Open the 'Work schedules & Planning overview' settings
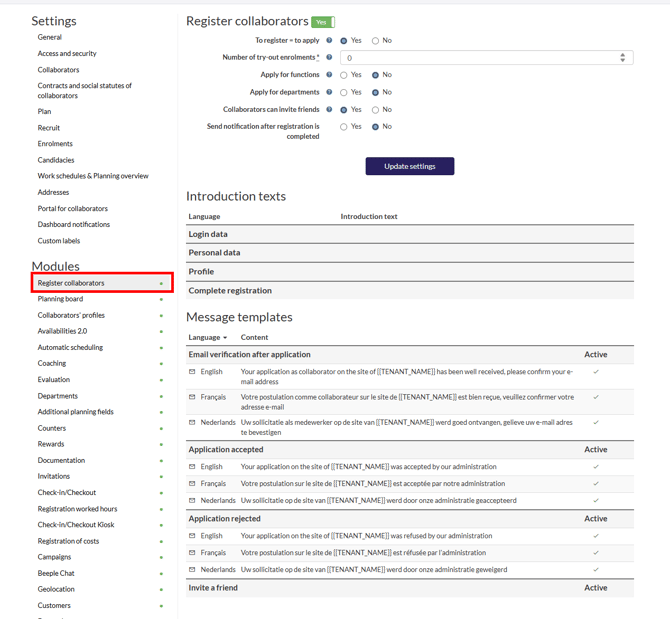670x619 pixels. 93,176
